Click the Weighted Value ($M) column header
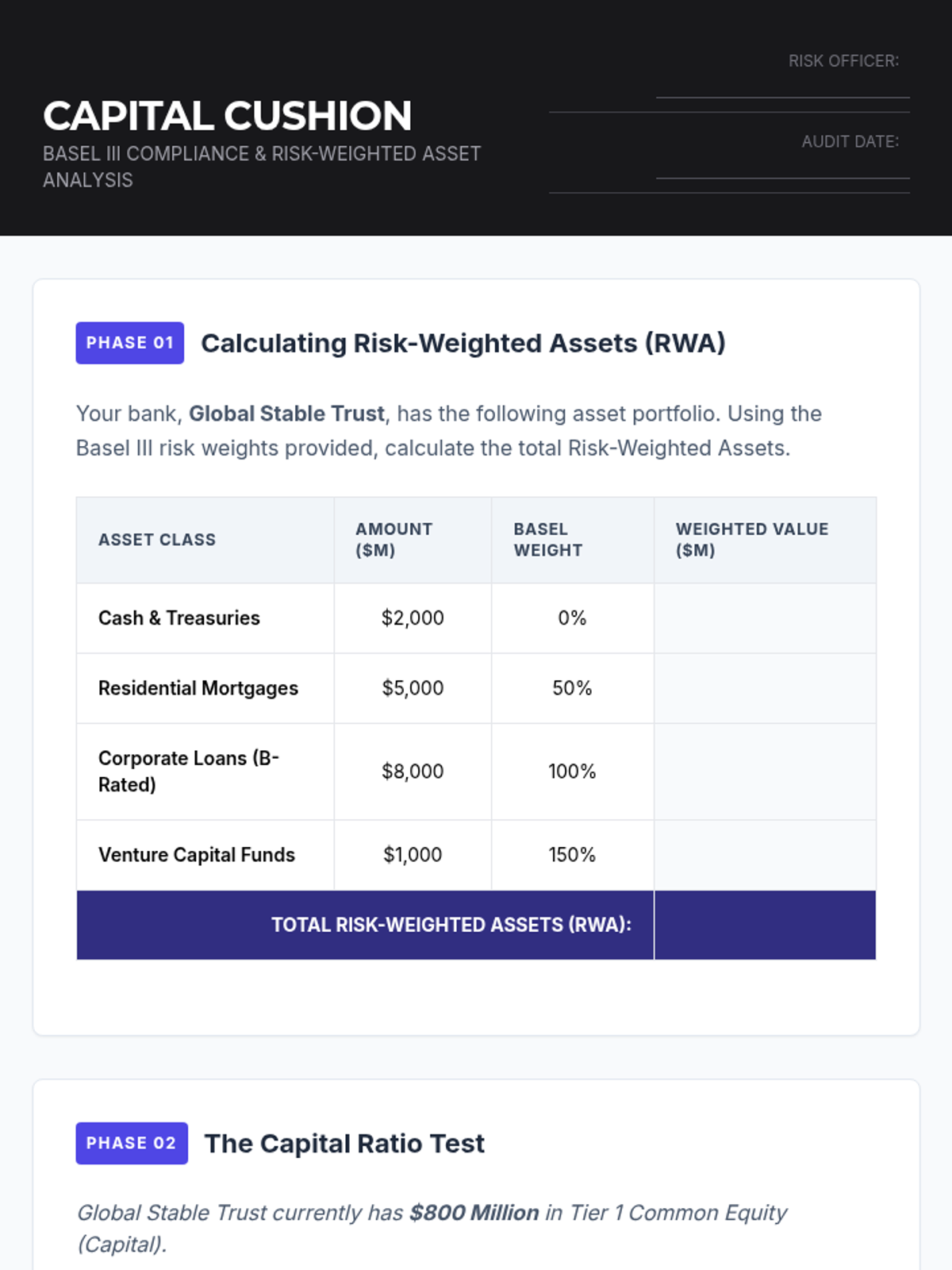The width and height of the screenshot is (952, 1270). [x=752, y=540]
